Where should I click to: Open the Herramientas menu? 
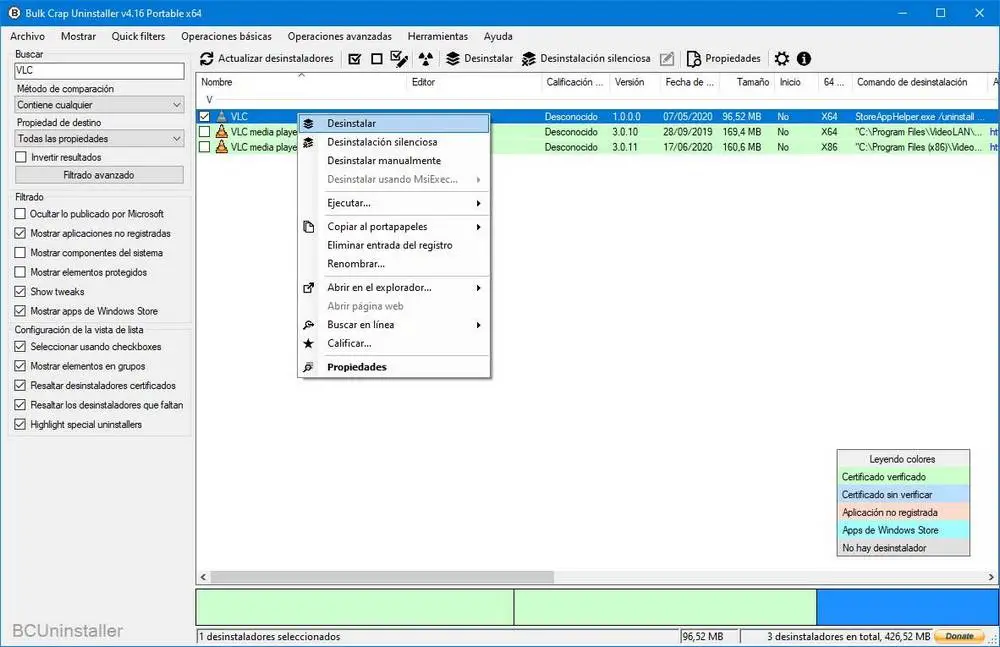(x=438, y=36)
